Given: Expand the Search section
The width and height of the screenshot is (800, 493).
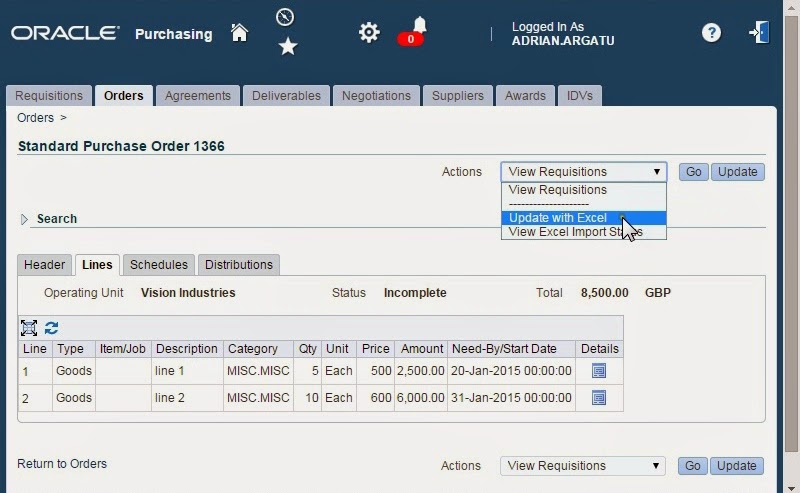Looking at the screenshot, I should tap(24, 219).
